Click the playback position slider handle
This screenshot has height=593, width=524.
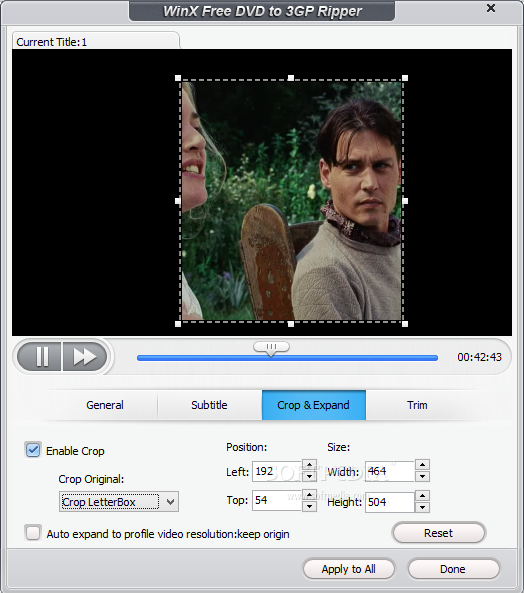pos(271,348)
